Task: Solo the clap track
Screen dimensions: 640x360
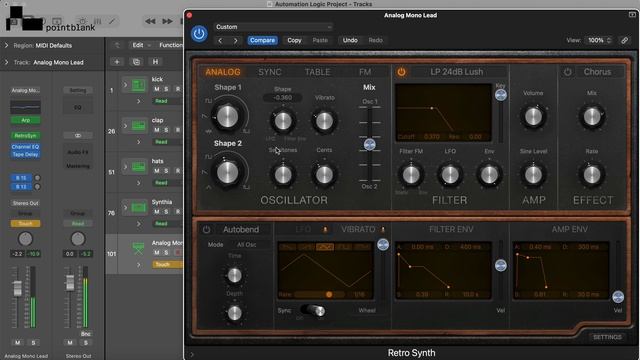Action: coord(166,130)
